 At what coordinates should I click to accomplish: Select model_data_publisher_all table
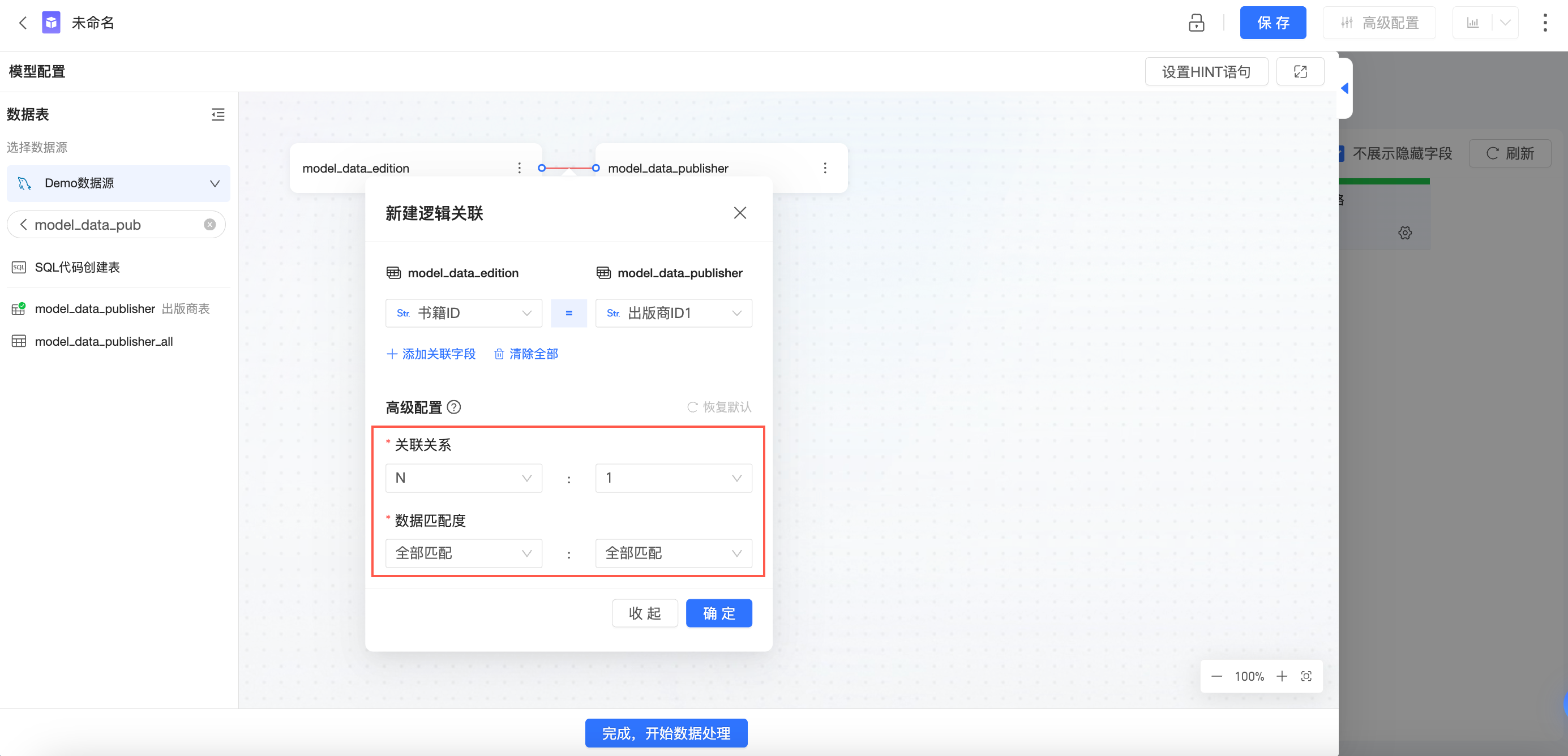click(x=104, y=341)
